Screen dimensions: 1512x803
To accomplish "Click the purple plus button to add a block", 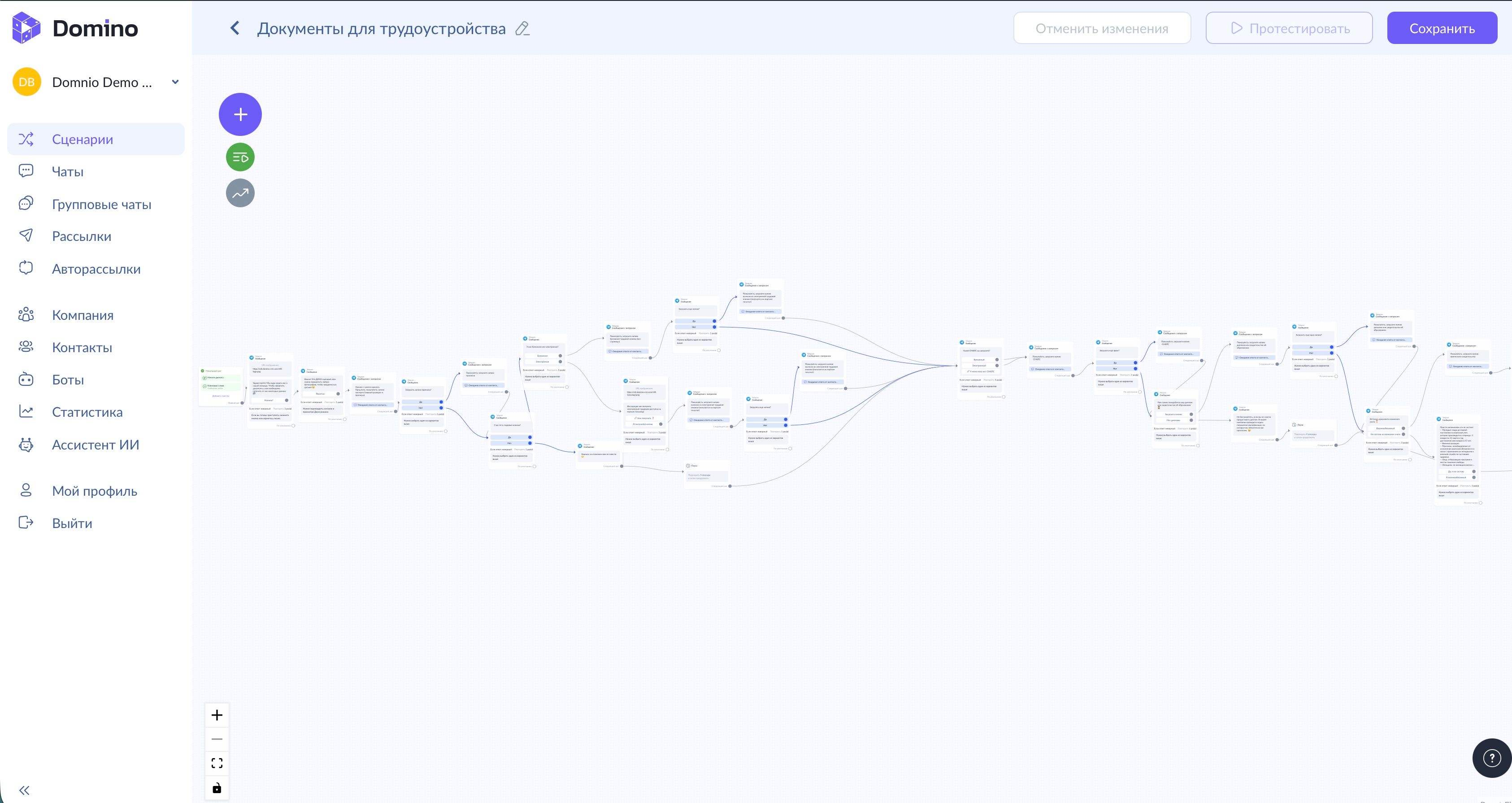I will tap(240, 114).
